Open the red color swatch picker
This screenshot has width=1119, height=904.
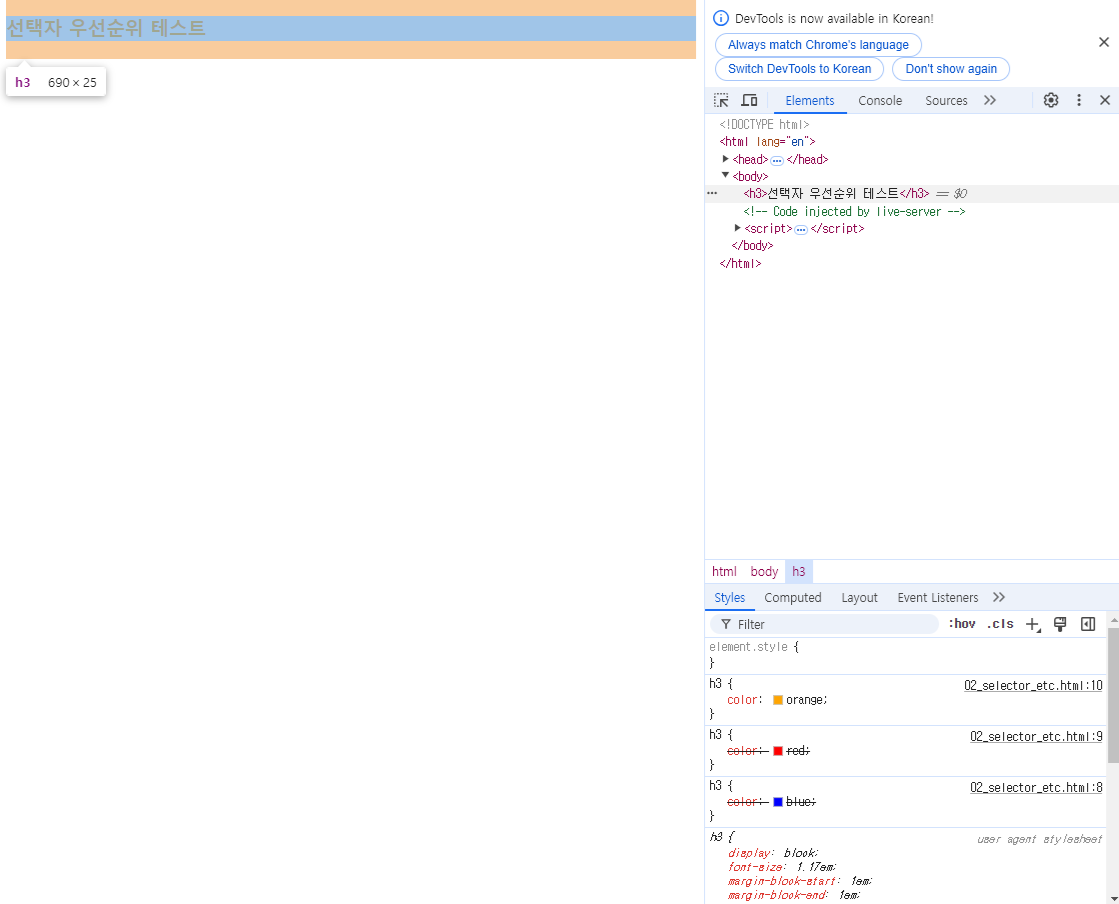pyautogui.click(x=778, y=751)
